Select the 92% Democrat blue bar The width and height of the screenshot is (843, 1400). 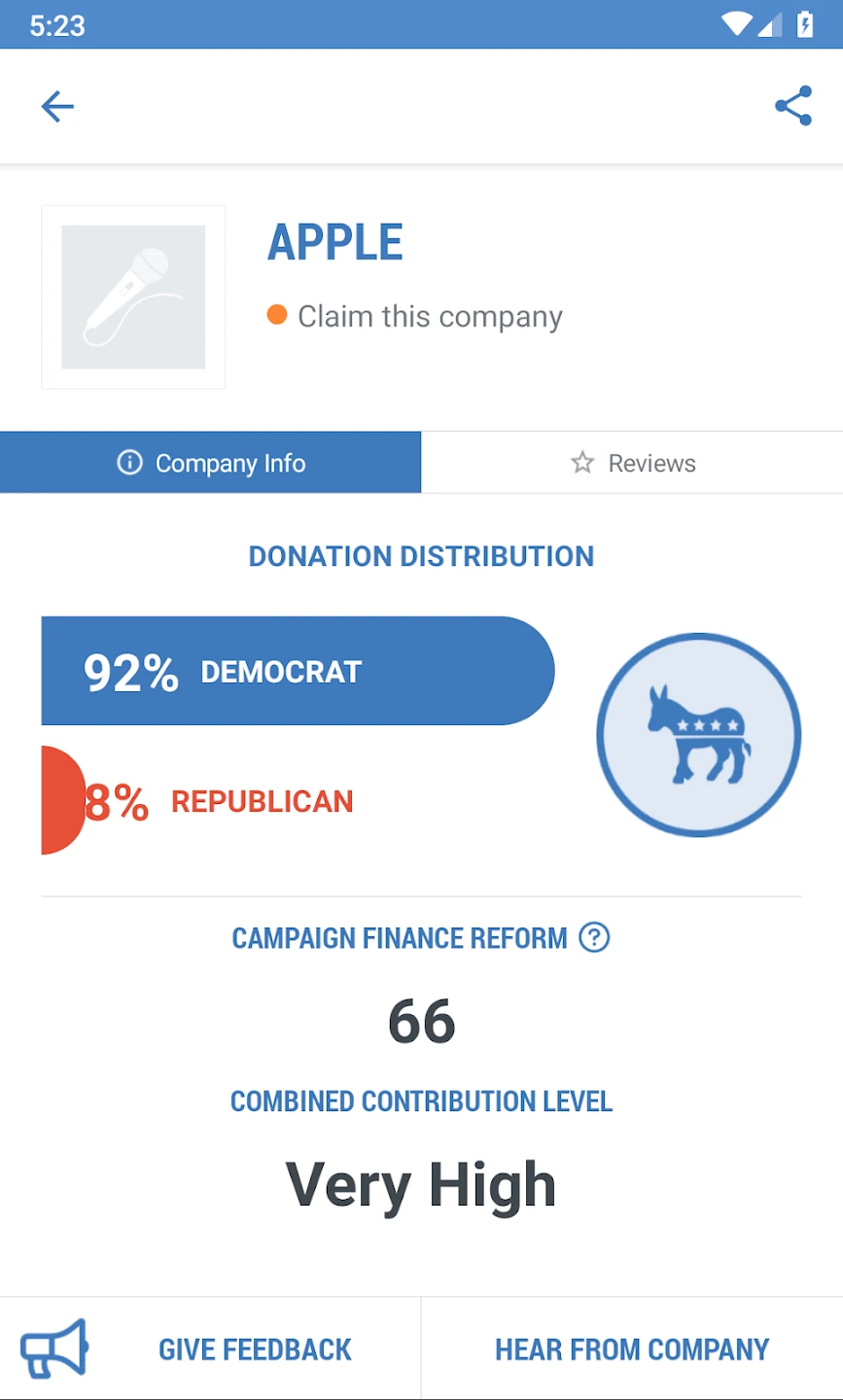[x=297, y=671]
